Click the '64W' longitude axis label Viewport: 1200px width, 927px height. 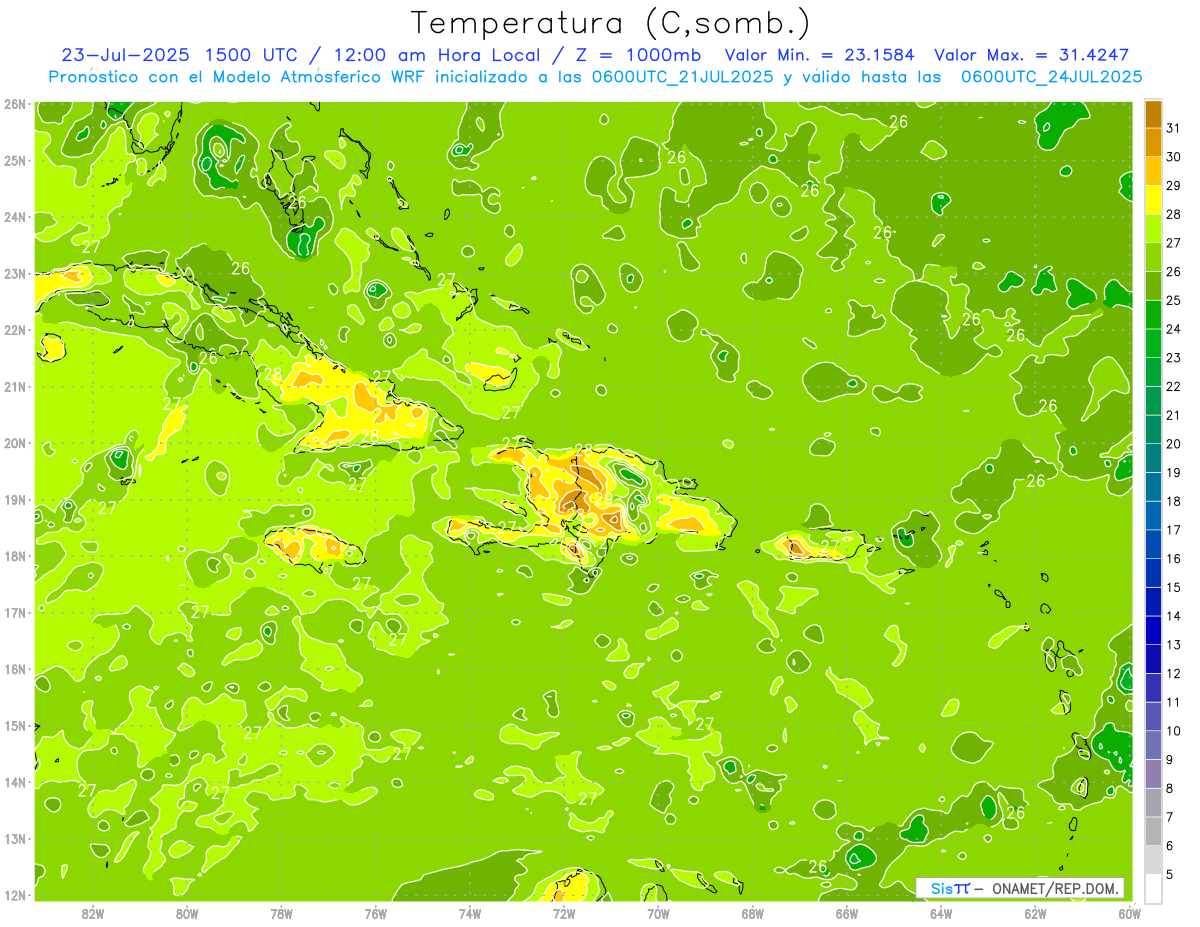point(941,913)
